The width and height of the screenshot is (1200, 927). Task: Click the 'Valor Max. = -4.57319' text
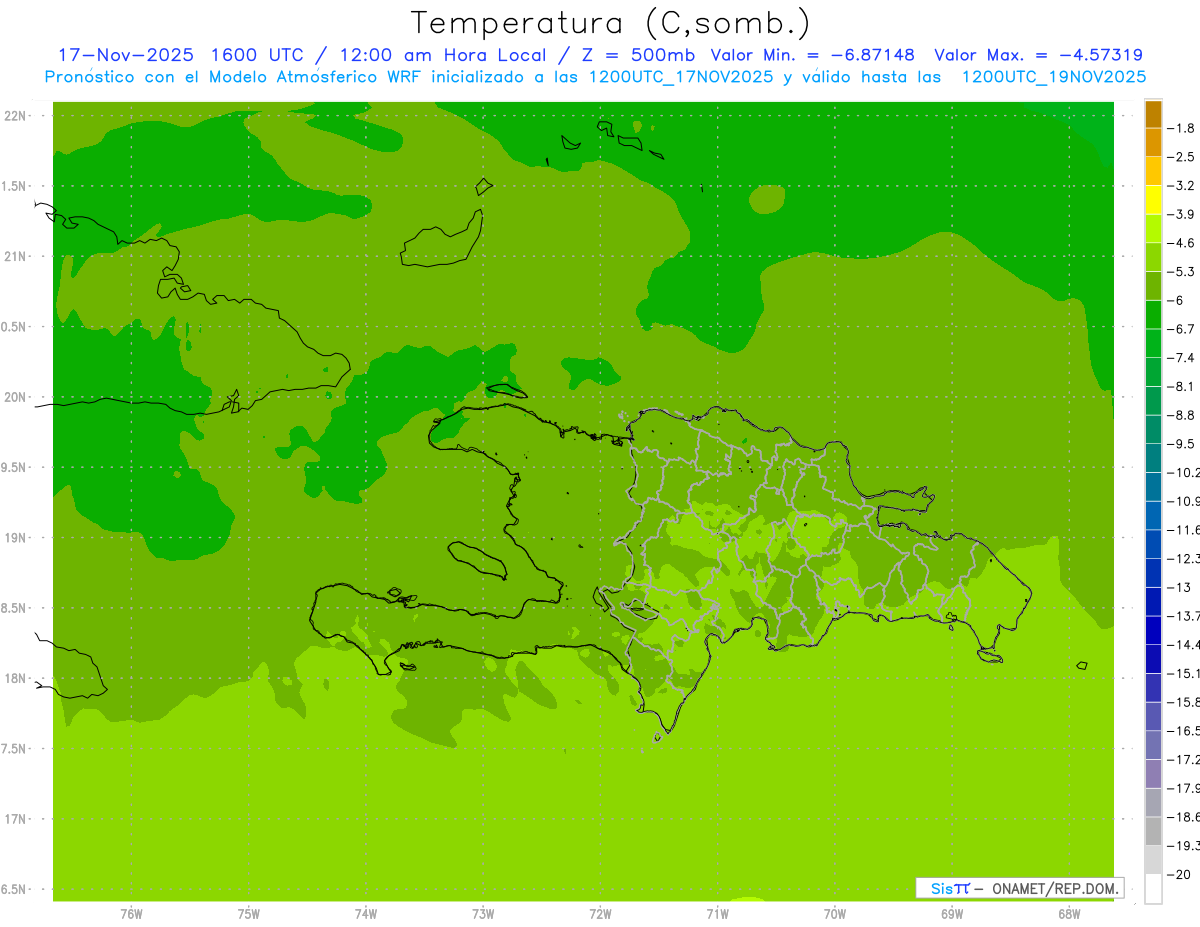(1038, 55)
